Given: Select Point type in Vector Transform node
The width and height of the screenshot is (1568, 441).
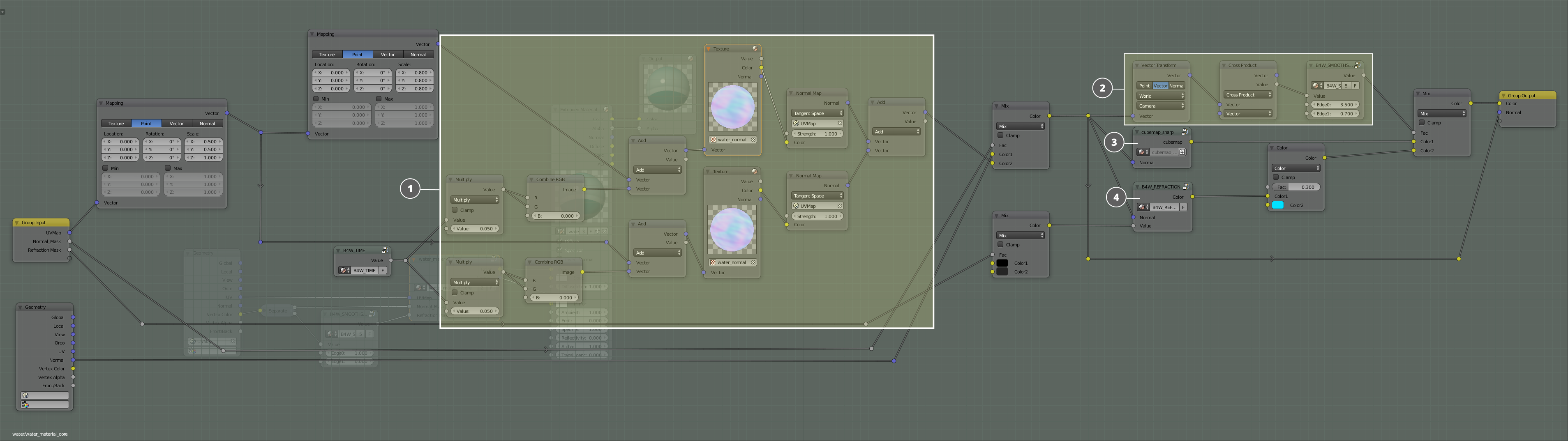Looking at the screenshot, I should [1144, 86].
